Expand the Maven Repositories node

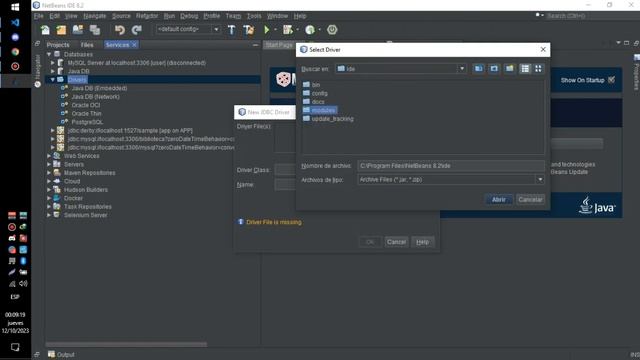(x=49, y=173)
